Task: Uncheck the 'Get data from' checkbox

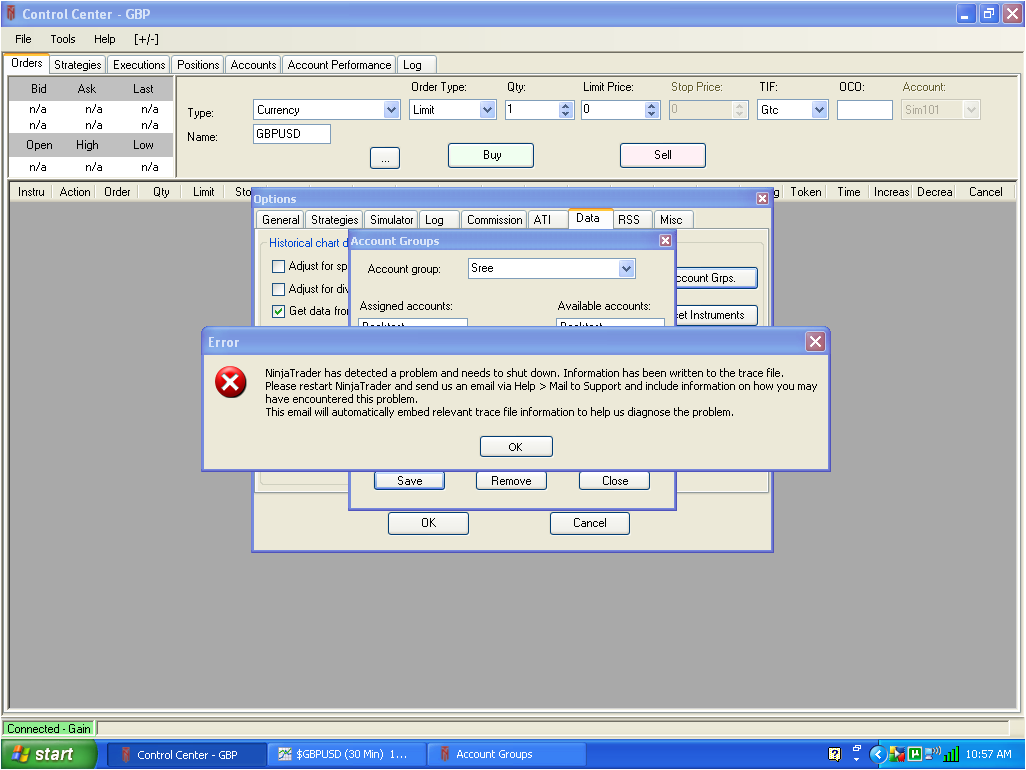Action: pyautogui.click(x=278, y=311)
